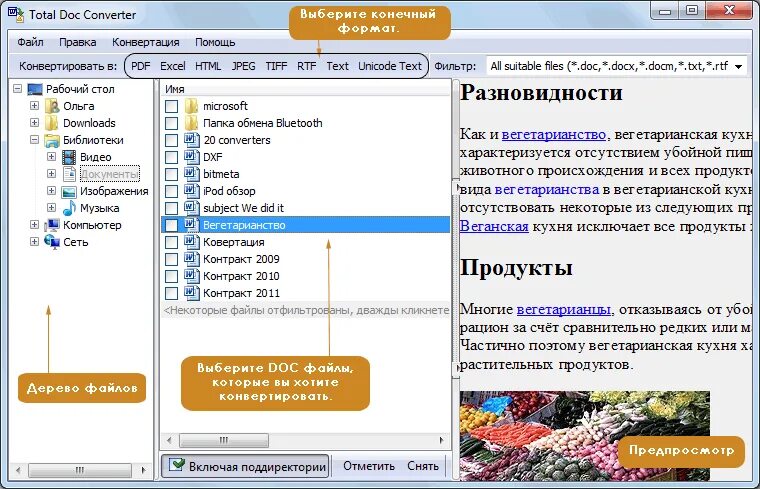
Task: Open the Файл menu
Action: click(31, 42)
